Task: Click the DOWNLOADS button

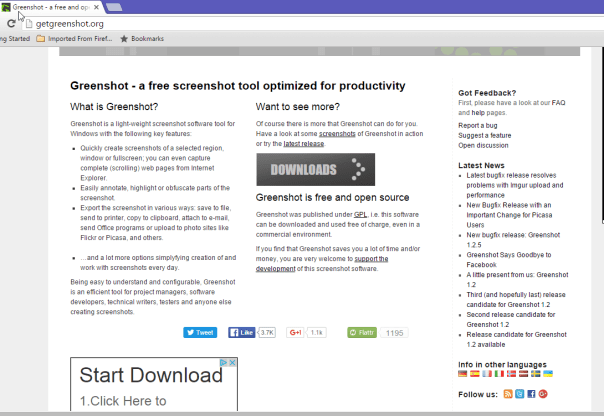Action: [x=315, y=169]
